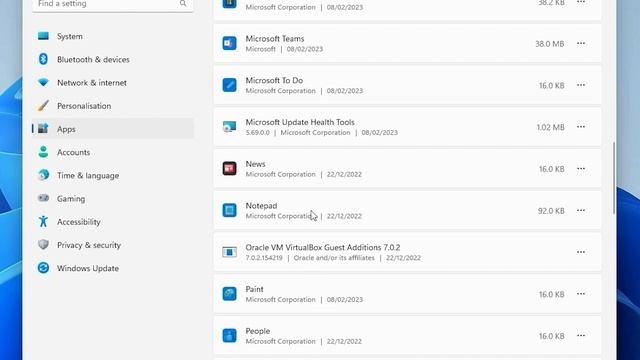This screenshot has width=640, height=360.
Task: Click the Bluetooth icon in sidebar
Action: tap(43, 59)
